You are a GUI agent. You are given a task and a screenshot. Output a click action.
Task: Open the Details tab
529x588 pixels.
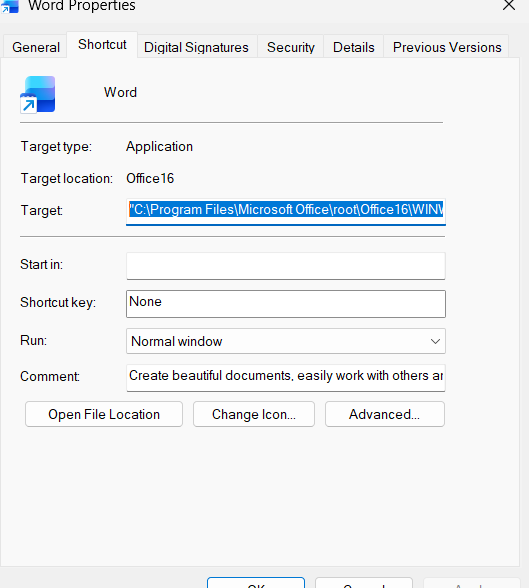click(354, 47)
